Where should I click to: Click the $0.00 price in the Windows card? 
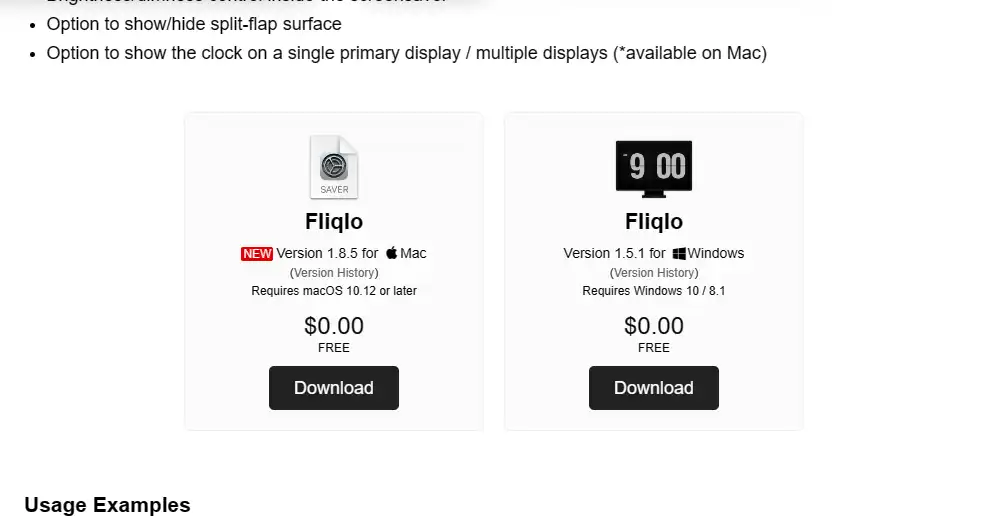pos(654,326)
